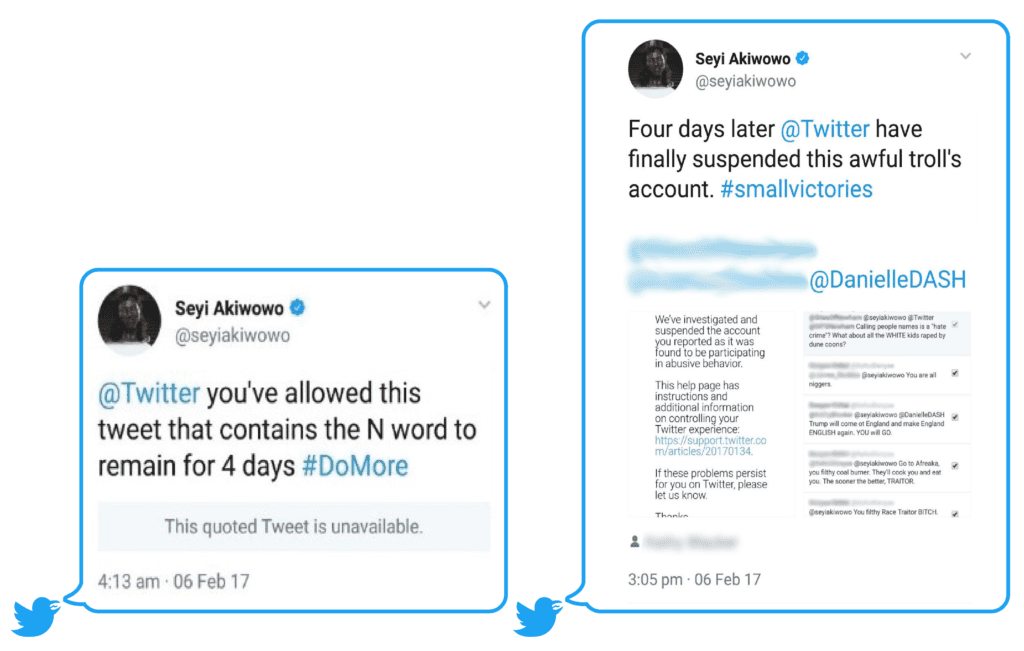The image size is (1024, 651).
Task: Toggle the checkbox beside "The sooner the better" reply
Action: [955, 466]
